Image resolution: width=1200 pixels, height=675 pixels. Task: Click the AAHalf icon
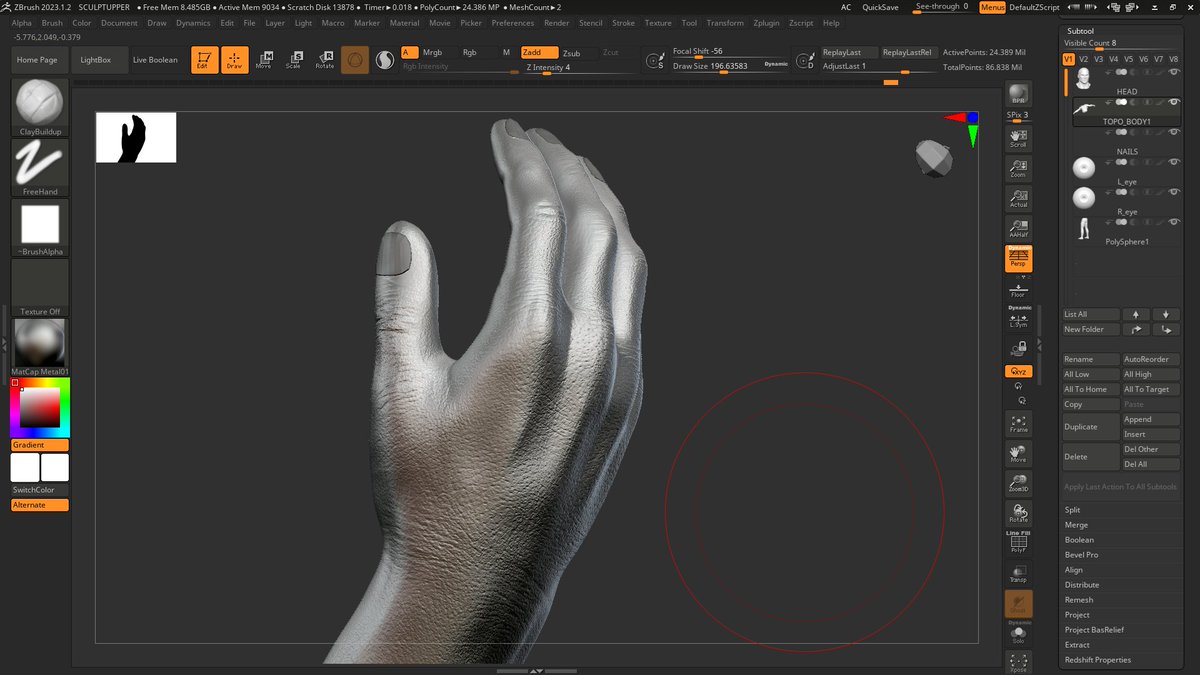[x=1018, y=227]
